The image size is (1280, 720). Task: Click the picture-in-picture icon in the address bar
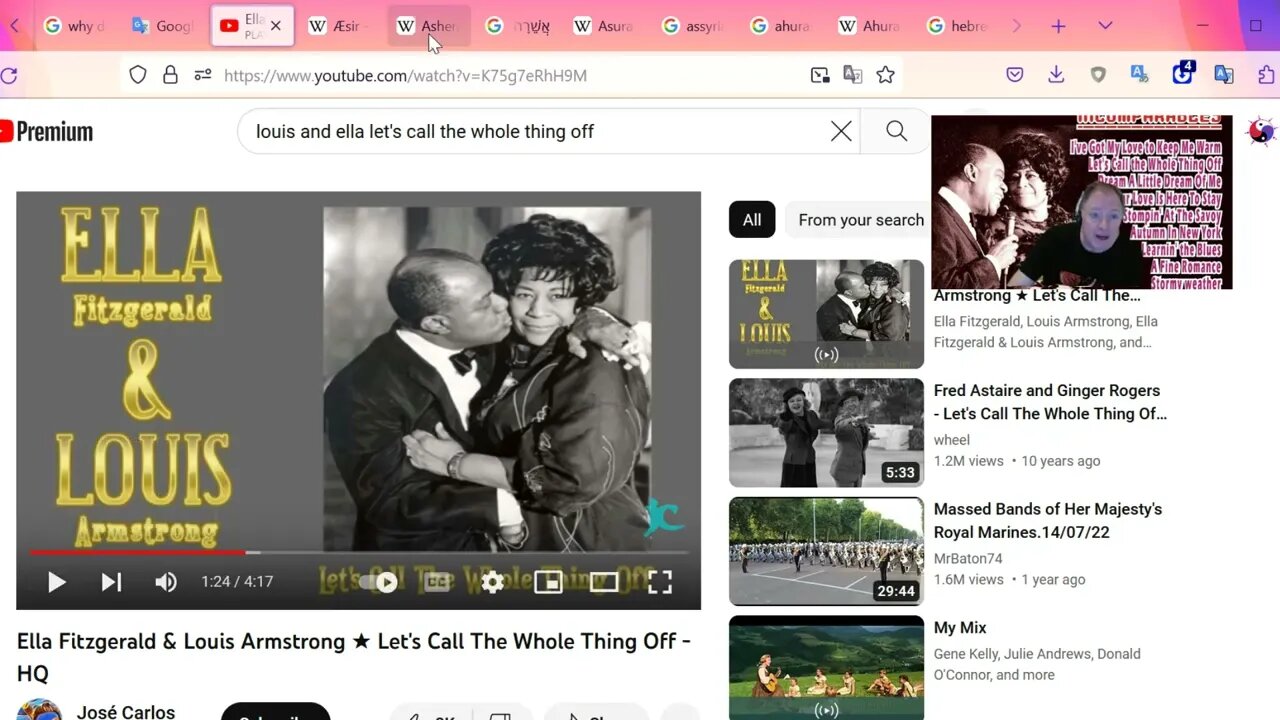pos(820,75)
